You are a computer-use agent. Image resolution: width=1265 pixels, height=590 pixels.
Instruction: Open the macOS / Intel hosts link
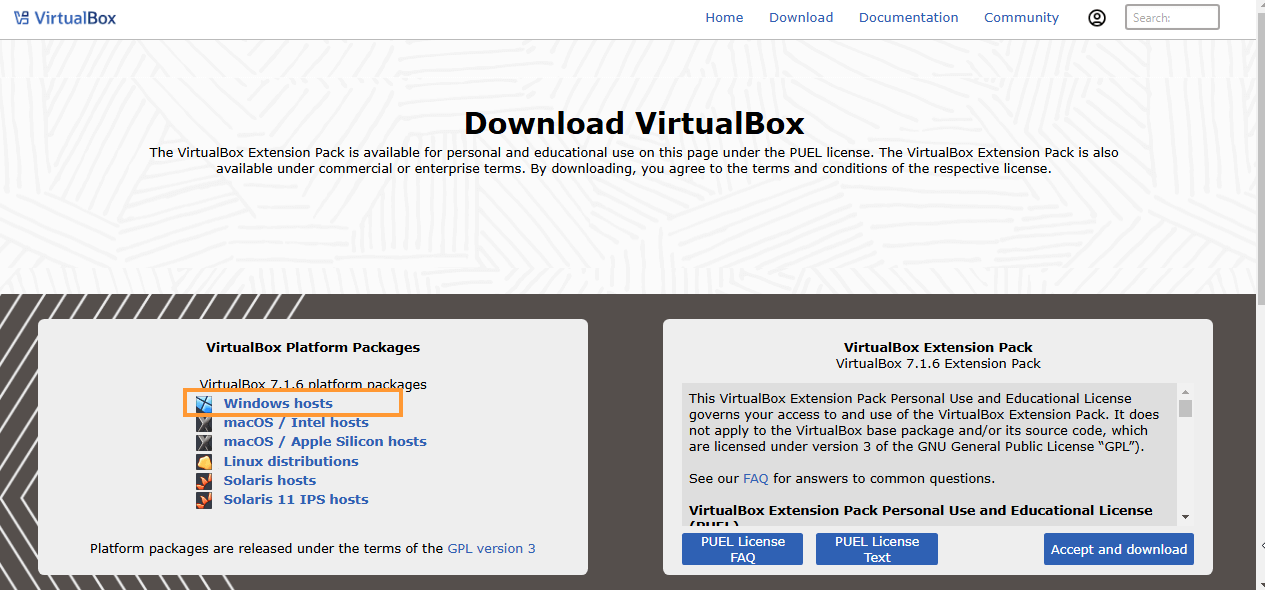tap(296, 423)
